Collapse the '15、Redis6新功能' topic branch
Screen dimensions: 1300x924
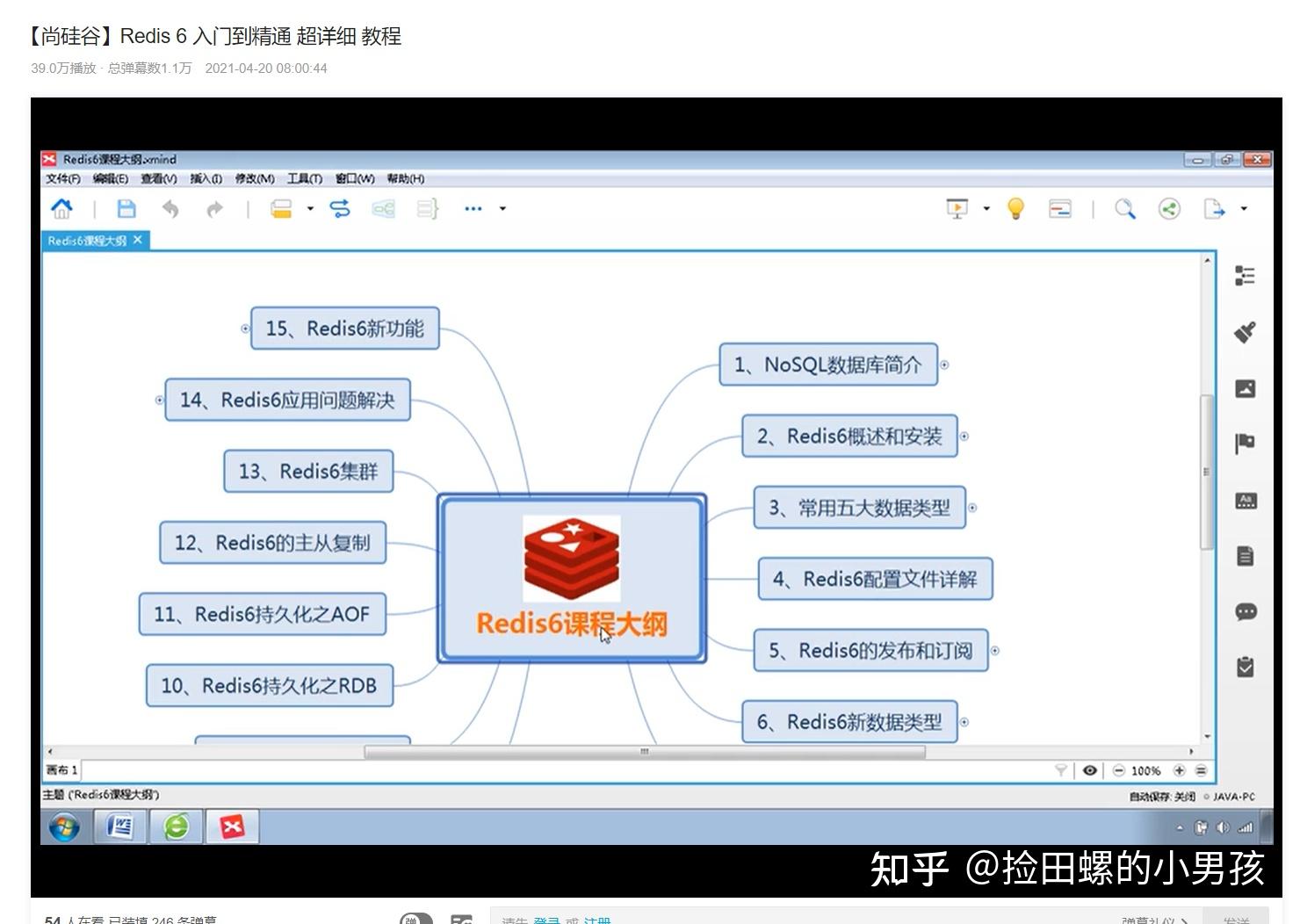[244, 329]
